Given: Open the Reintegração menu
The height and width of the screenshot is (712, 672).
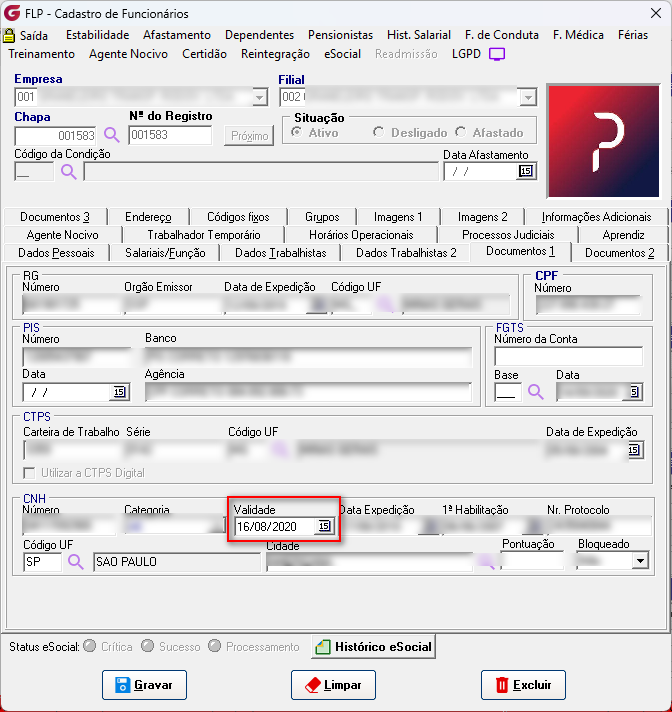Looking at the screenshot, I should click(x=275, y=54).
